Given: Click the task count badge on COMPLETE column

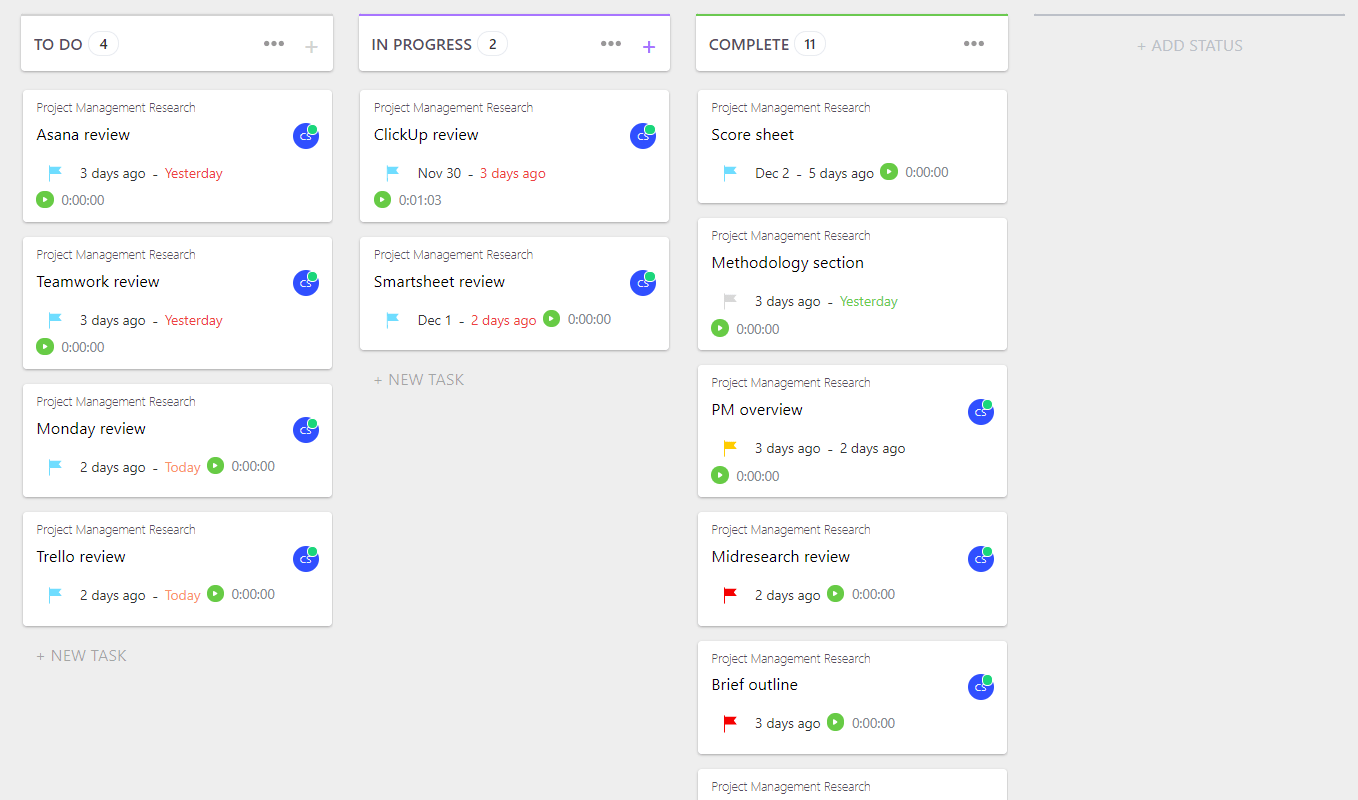Looking at the screenshot, I should (811, 43).
